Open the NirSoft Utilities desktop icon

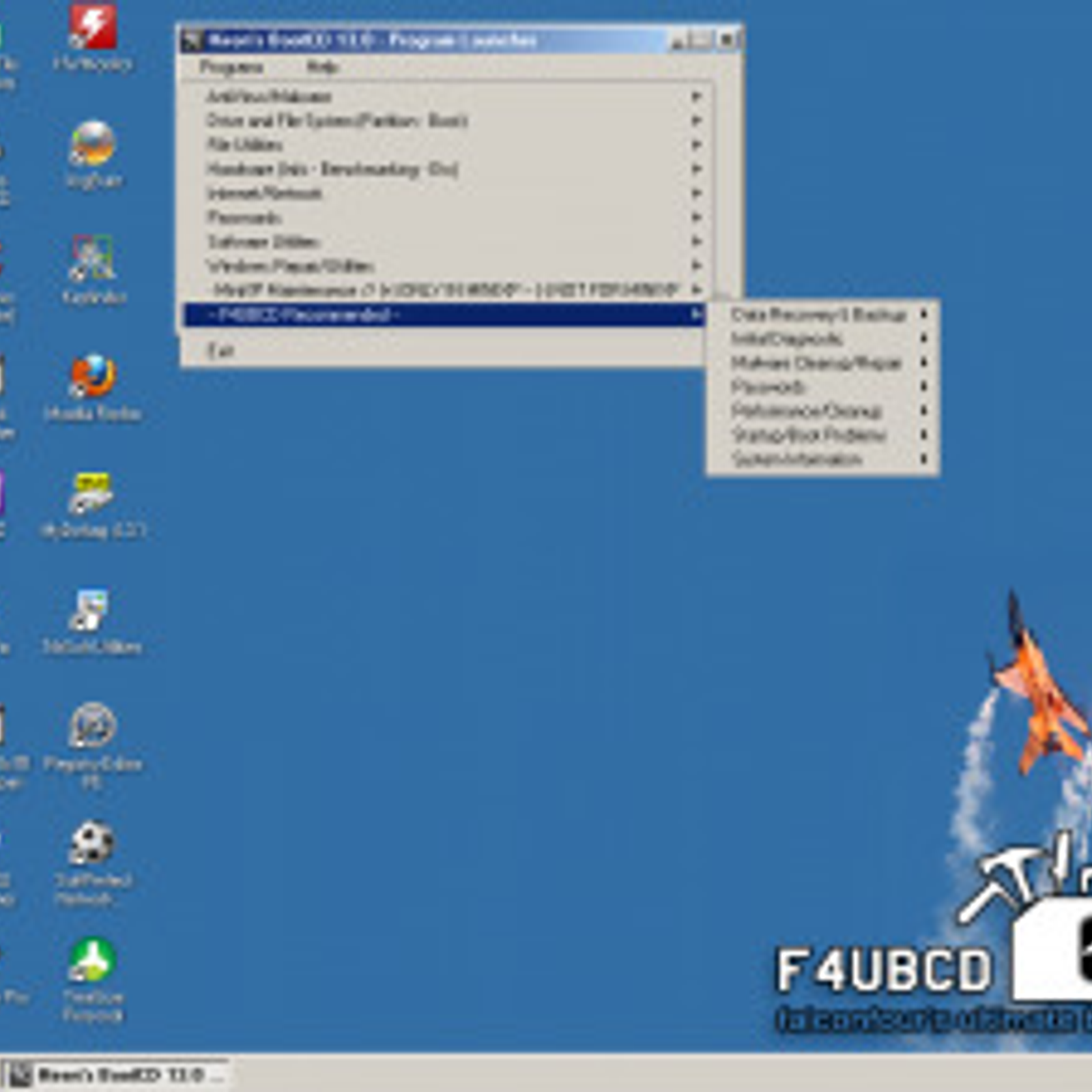coord(89,610)
